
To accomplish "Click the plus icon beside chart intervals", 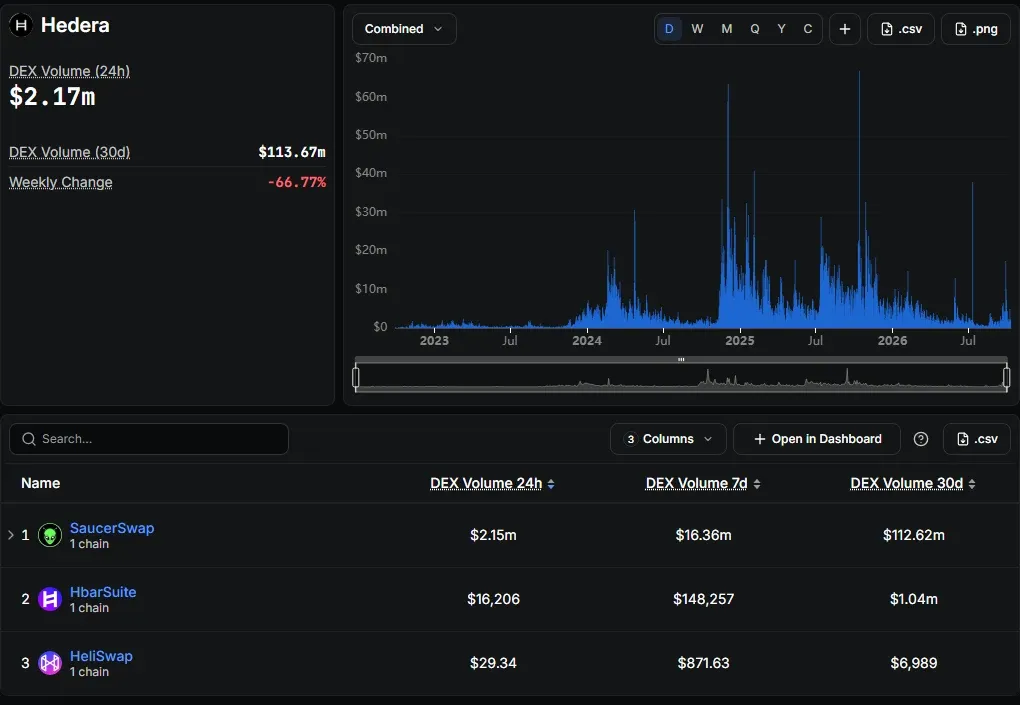I will tap(845, 29).
